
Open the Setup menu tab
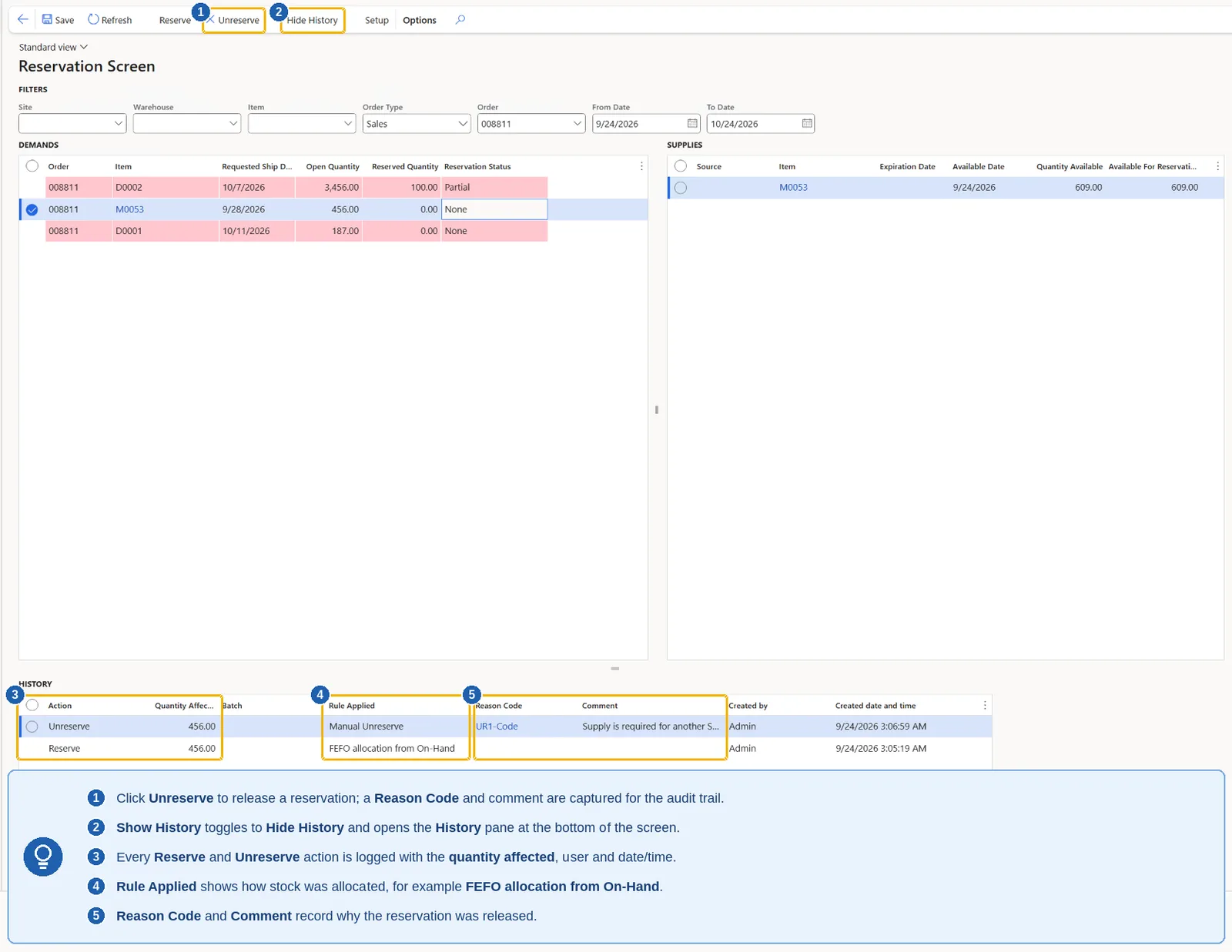(x=377, y=20)
